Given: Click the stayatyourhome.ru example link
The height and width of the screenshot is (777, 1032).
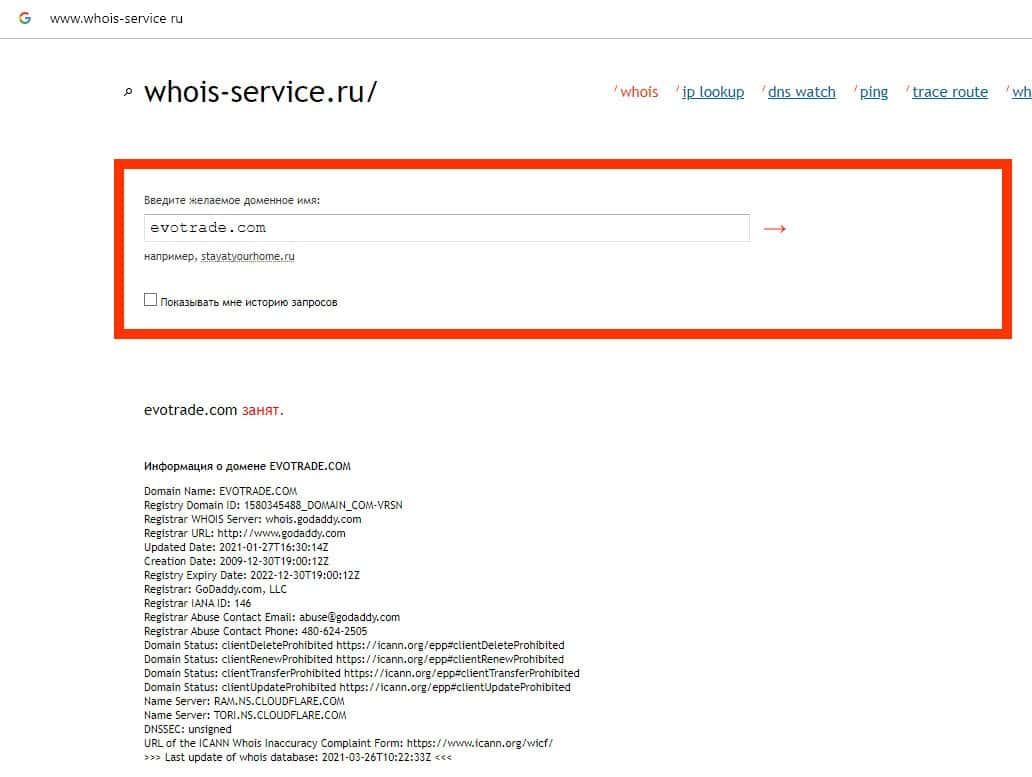Looking at the screenshot, I should 247,257.
